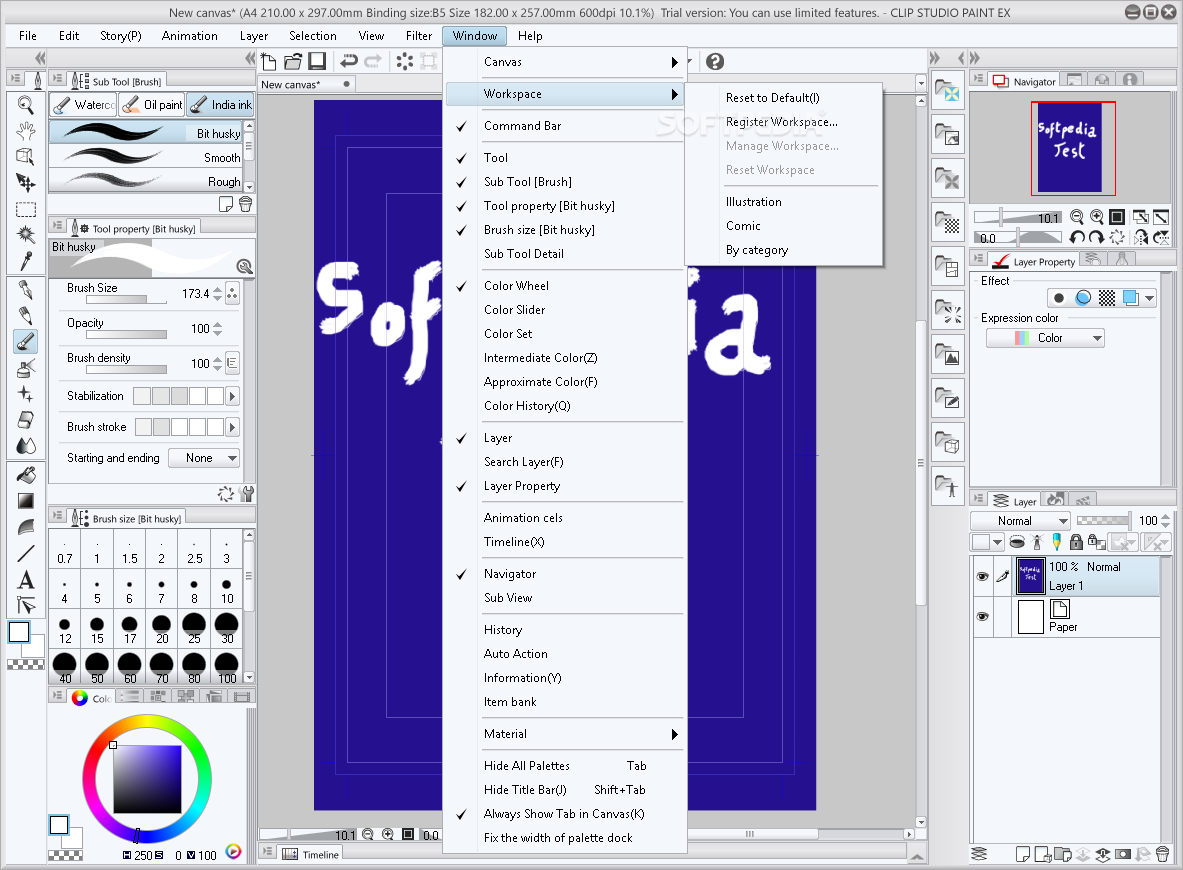Screen dimensions: 1183x870
Task: Click the Lock layer padlock icon
Action: click(x=1076, y=542)
